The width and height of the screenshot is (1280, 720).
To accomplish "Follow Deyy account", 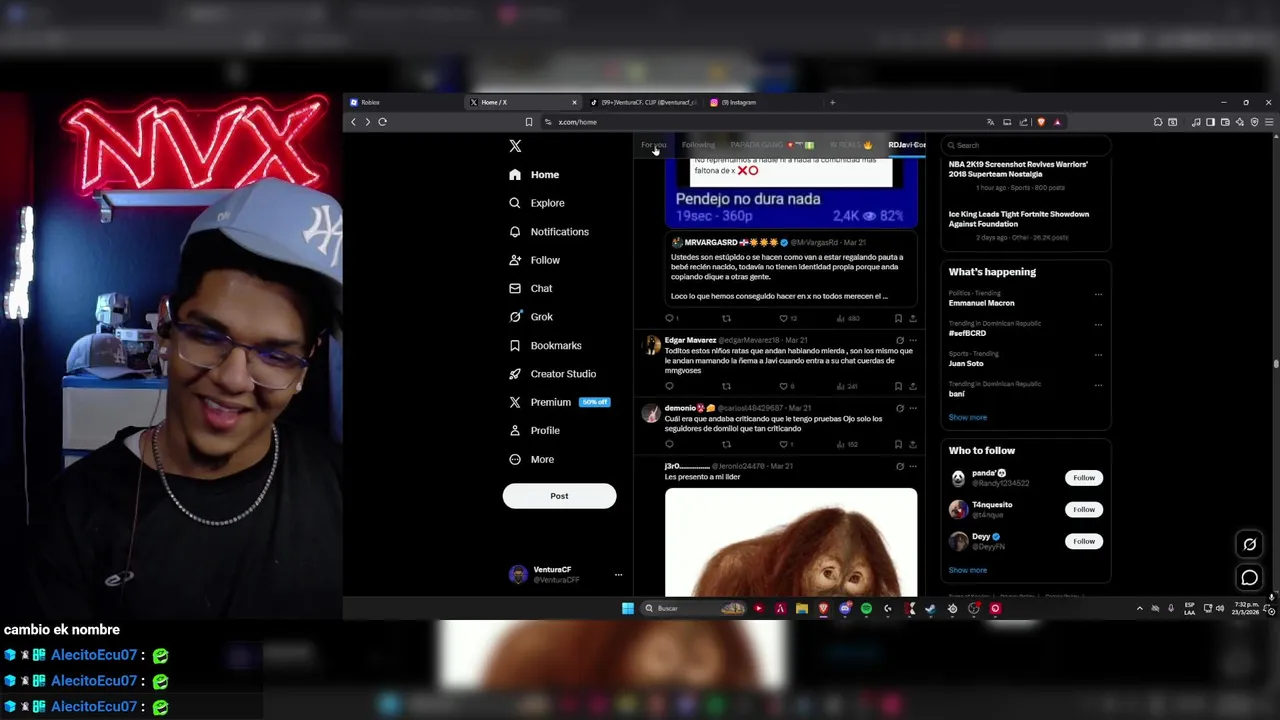I will tap(1084, 542).
